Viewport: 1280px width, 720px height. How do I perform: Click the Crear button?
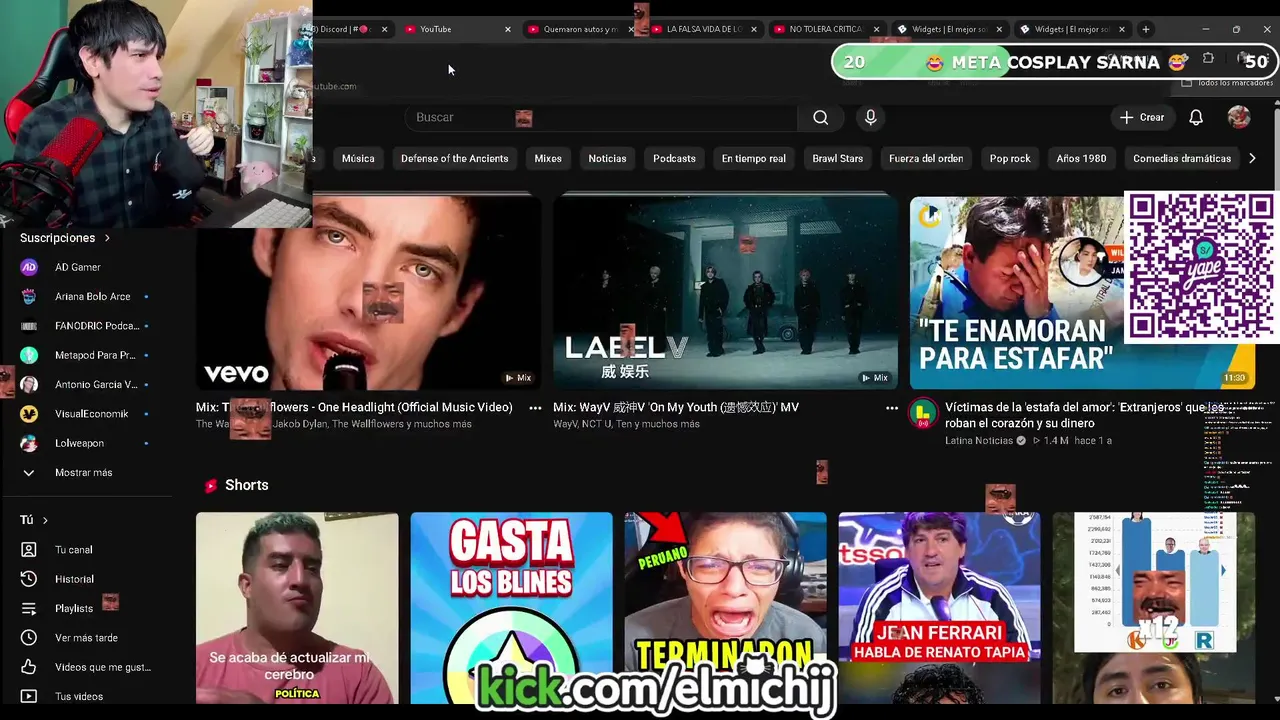point(1141,118)
